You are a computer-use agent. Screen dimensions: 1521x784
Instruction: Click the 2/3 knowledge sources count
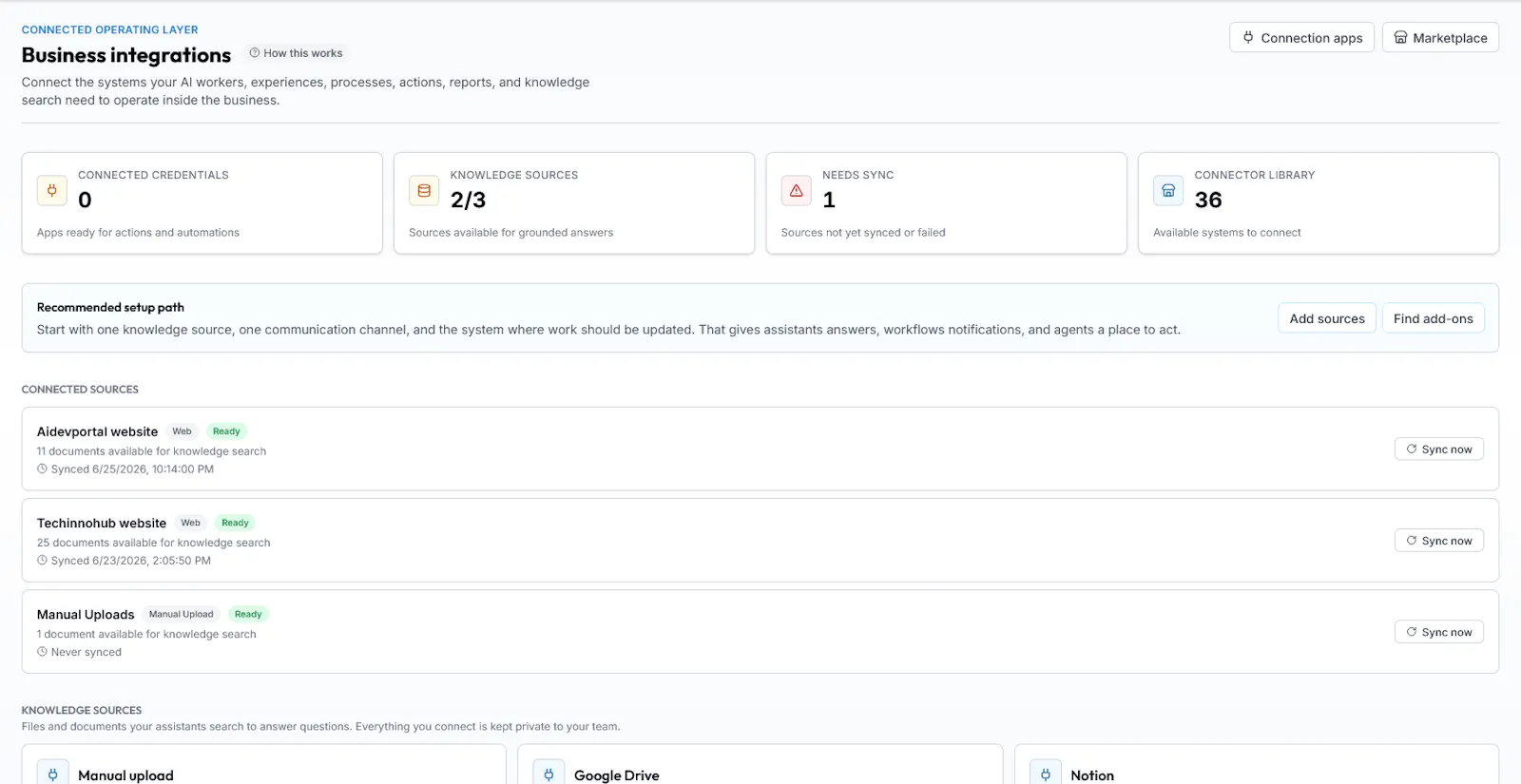468,200
